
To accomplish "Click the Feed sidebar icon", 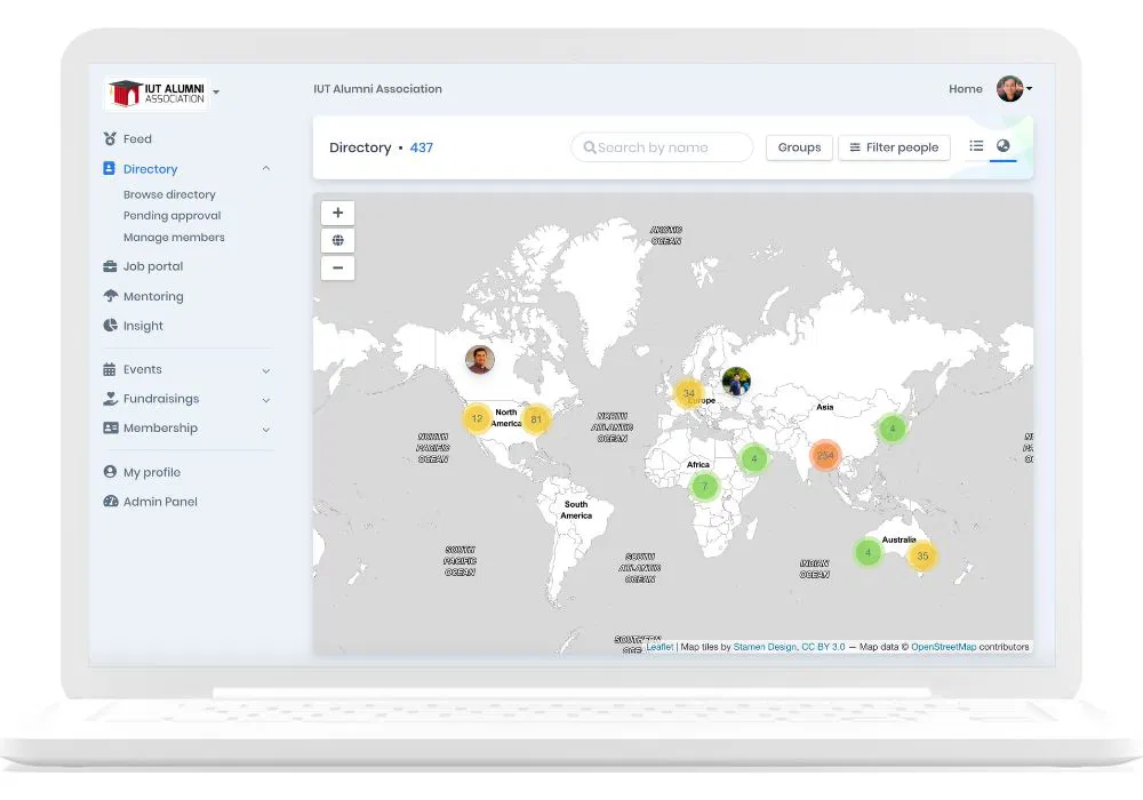I will pyautogui.click(x=110, y=139).
